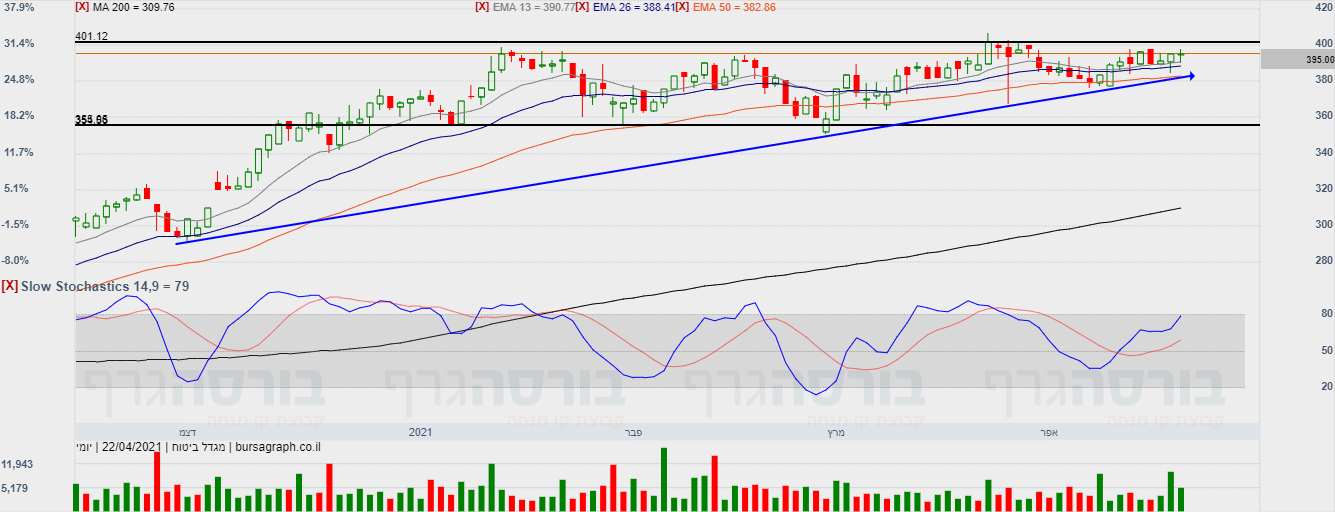This screenshot has height=512, width=1335.
Task: Click the 401.12 resistance level label
Action: 91,36
